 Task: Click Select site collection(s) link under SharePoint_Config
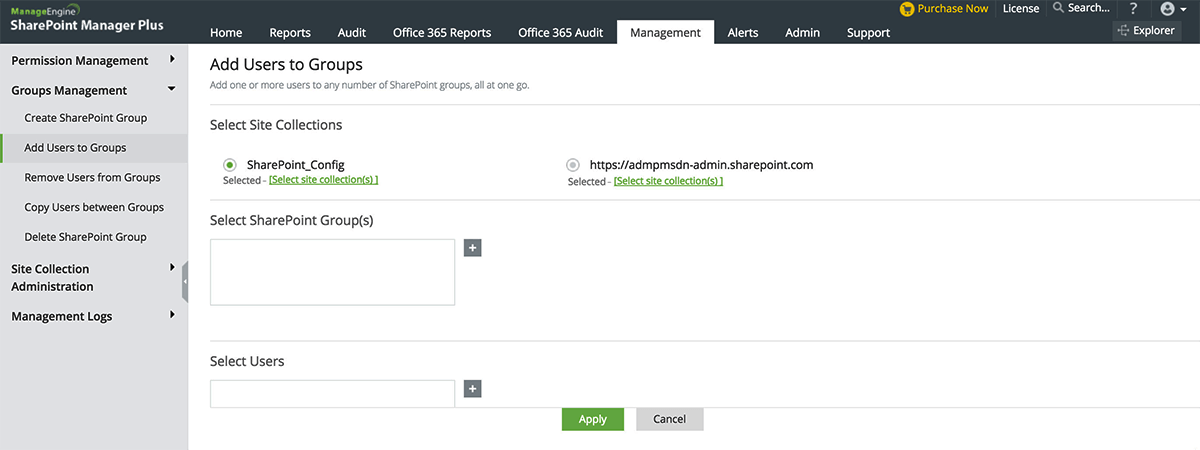pyautogui.click(x=323, y=180)
